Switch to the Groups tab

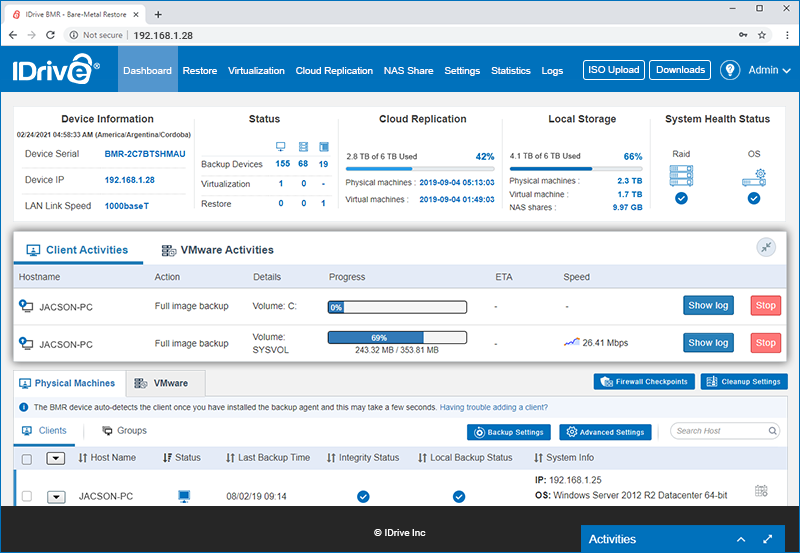pyautogui.click(x=124, y=431)
